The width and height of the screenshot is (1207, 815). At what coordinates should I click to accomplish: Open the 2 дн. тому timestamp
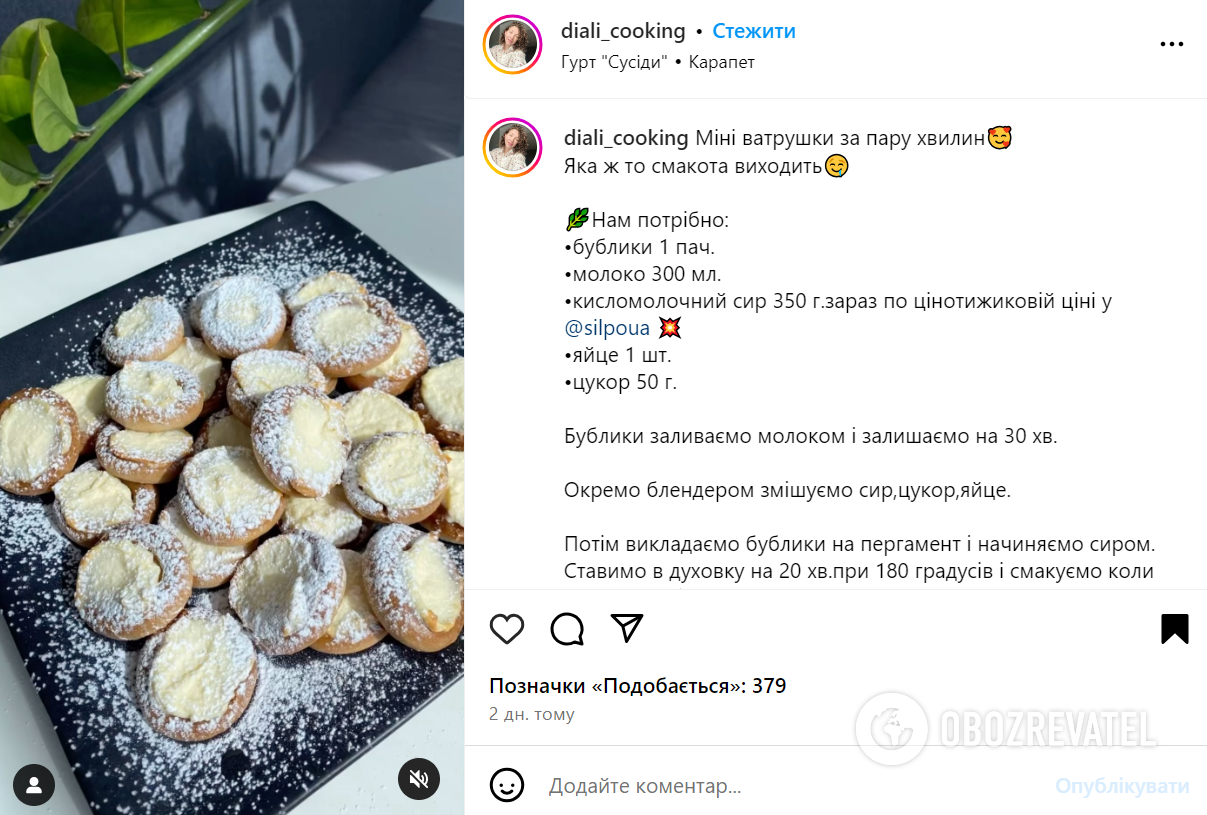[x=532, y=714]
